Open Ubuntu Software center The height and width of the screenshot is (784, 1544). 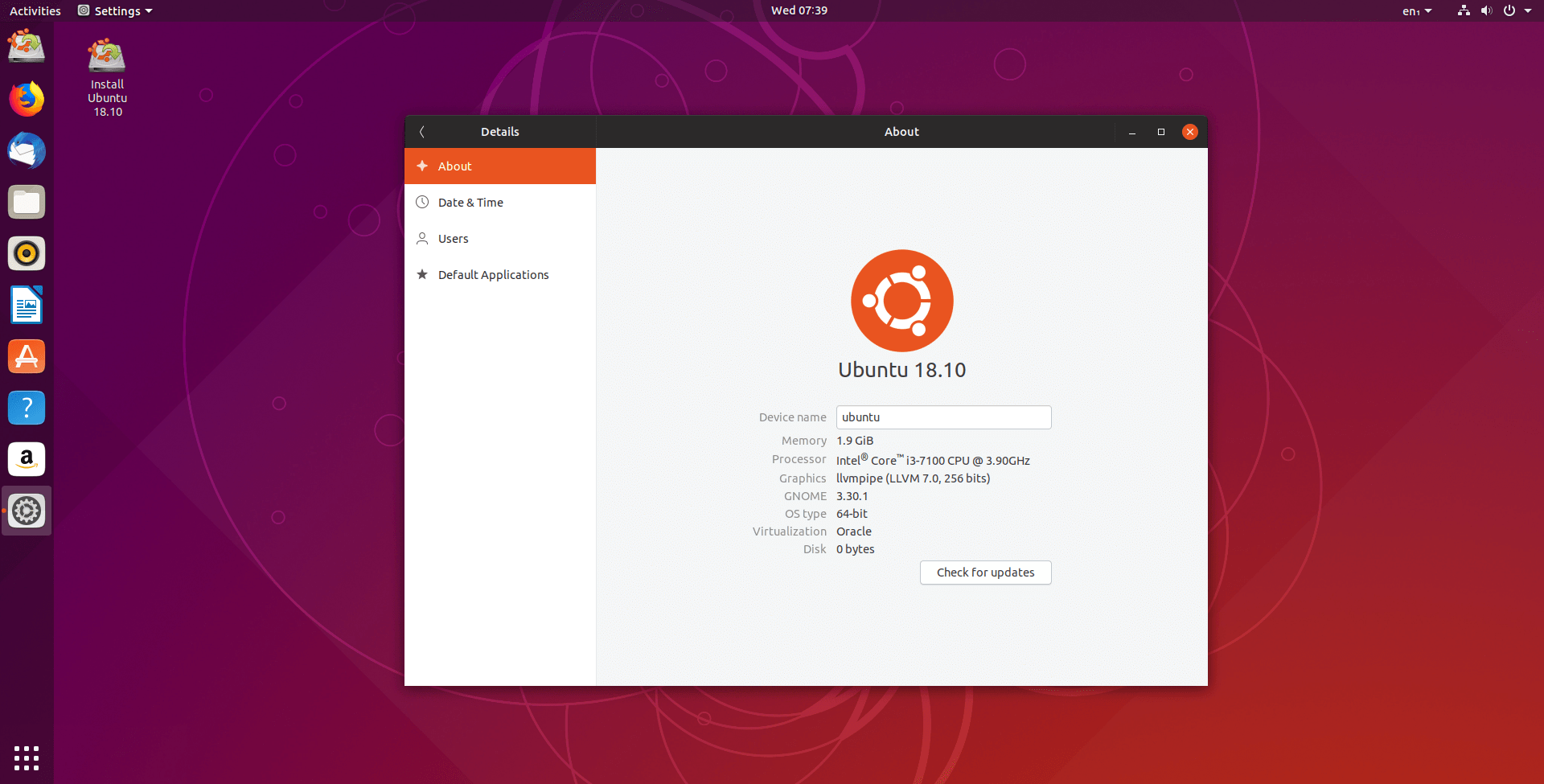[x=27, y=356]
